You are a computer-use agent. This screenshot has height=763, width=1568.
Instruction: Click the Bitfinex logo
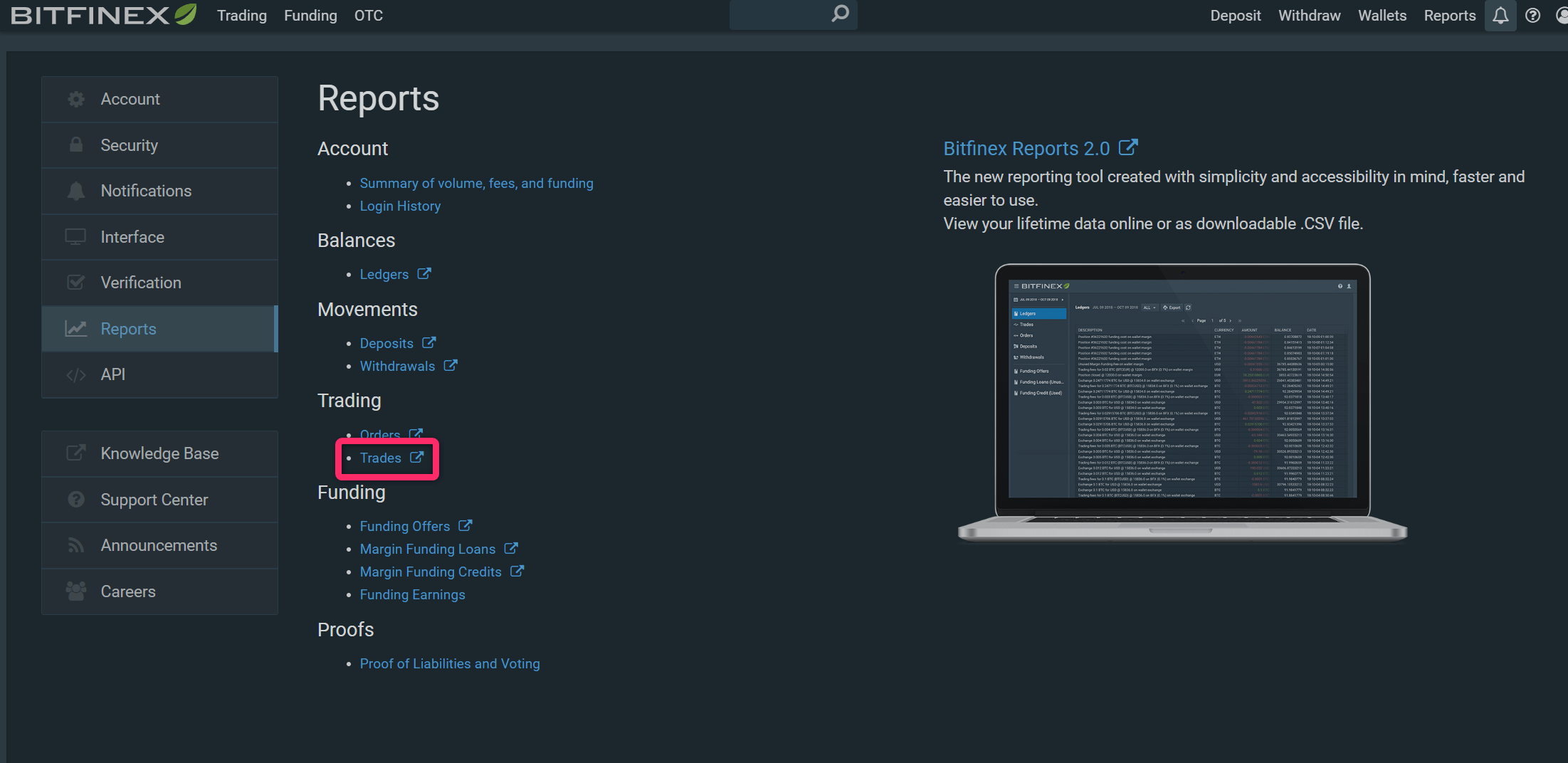tap(104, 15)
